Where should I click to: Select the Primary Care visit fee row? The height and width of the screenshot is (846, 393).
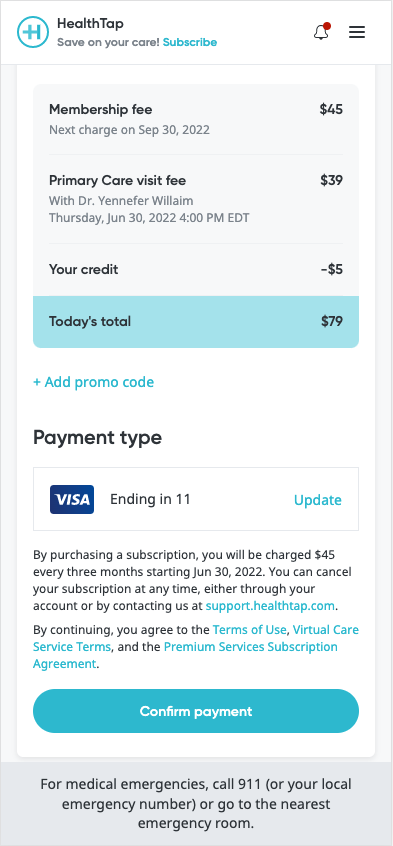[x=196, y=199]
